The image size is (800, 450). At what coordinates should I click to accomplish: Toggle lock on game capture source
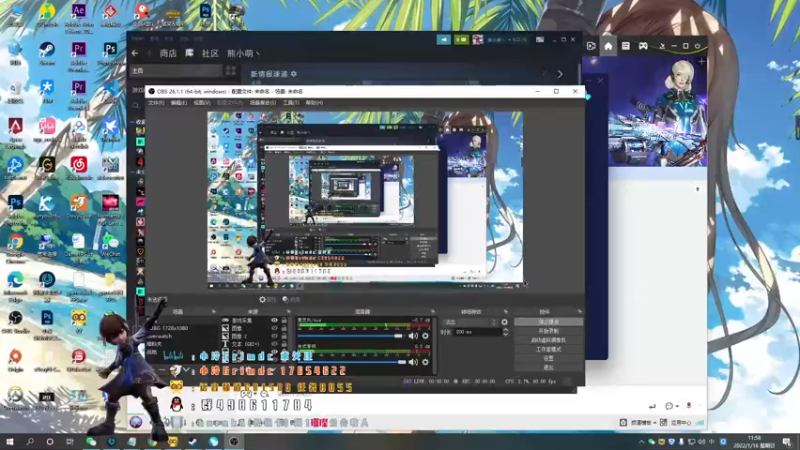[x=284, y=320]
